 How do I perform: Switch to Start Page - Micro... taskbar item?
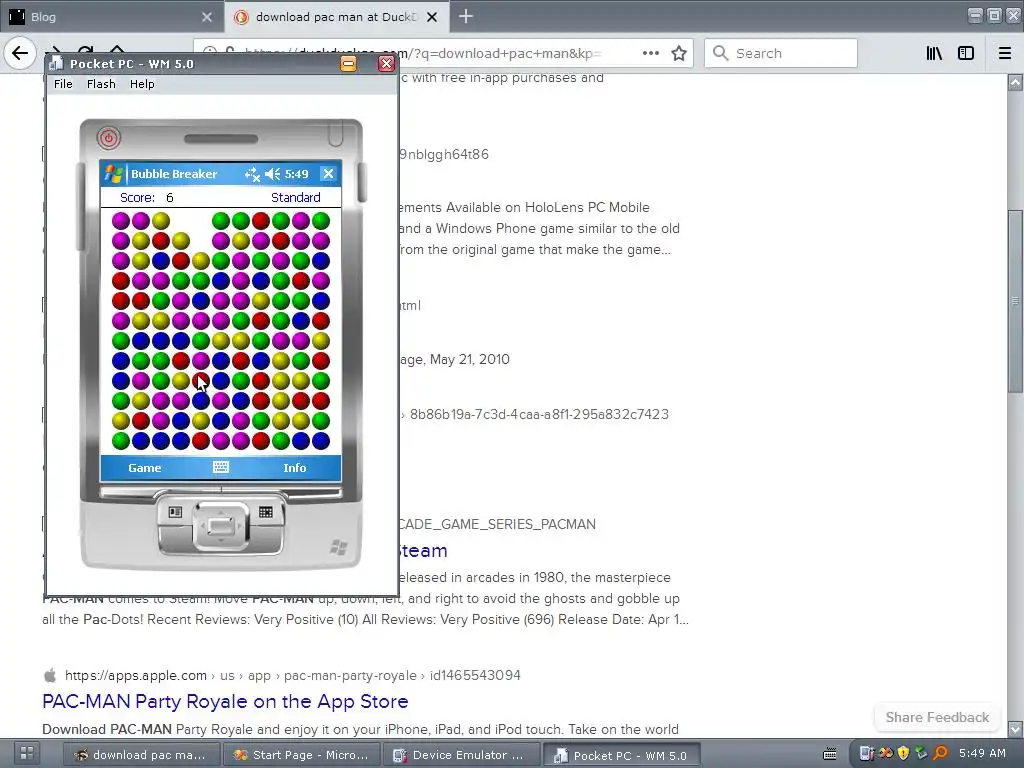pyautogui.click(x=301, y=755)
